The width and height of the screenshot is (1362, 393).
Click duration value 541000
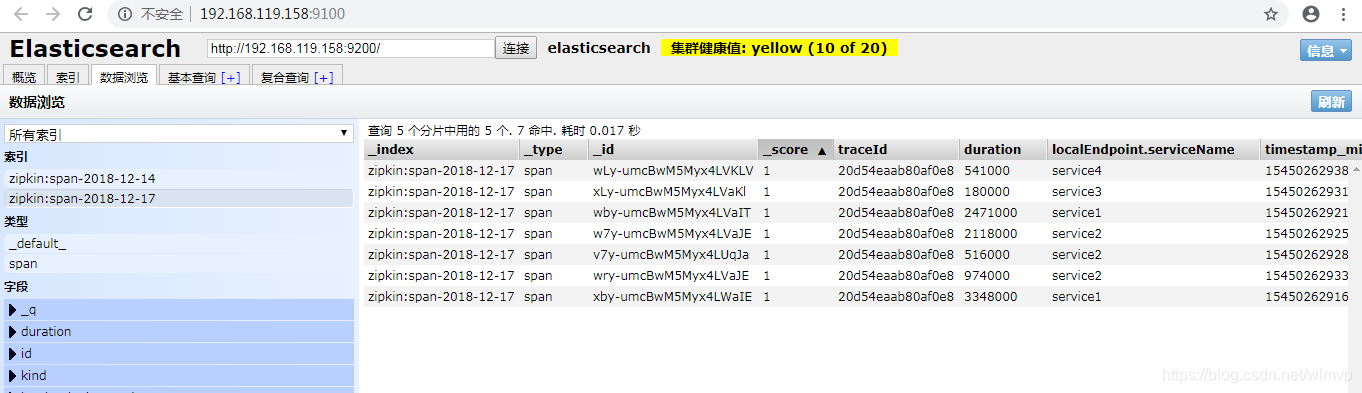coord(986,171)
